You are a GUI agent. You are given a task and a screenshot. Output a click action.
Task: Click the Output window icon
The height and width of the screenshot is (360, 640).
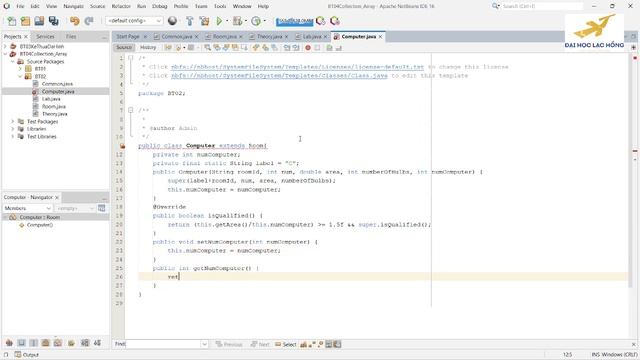[x=18, y=355]
